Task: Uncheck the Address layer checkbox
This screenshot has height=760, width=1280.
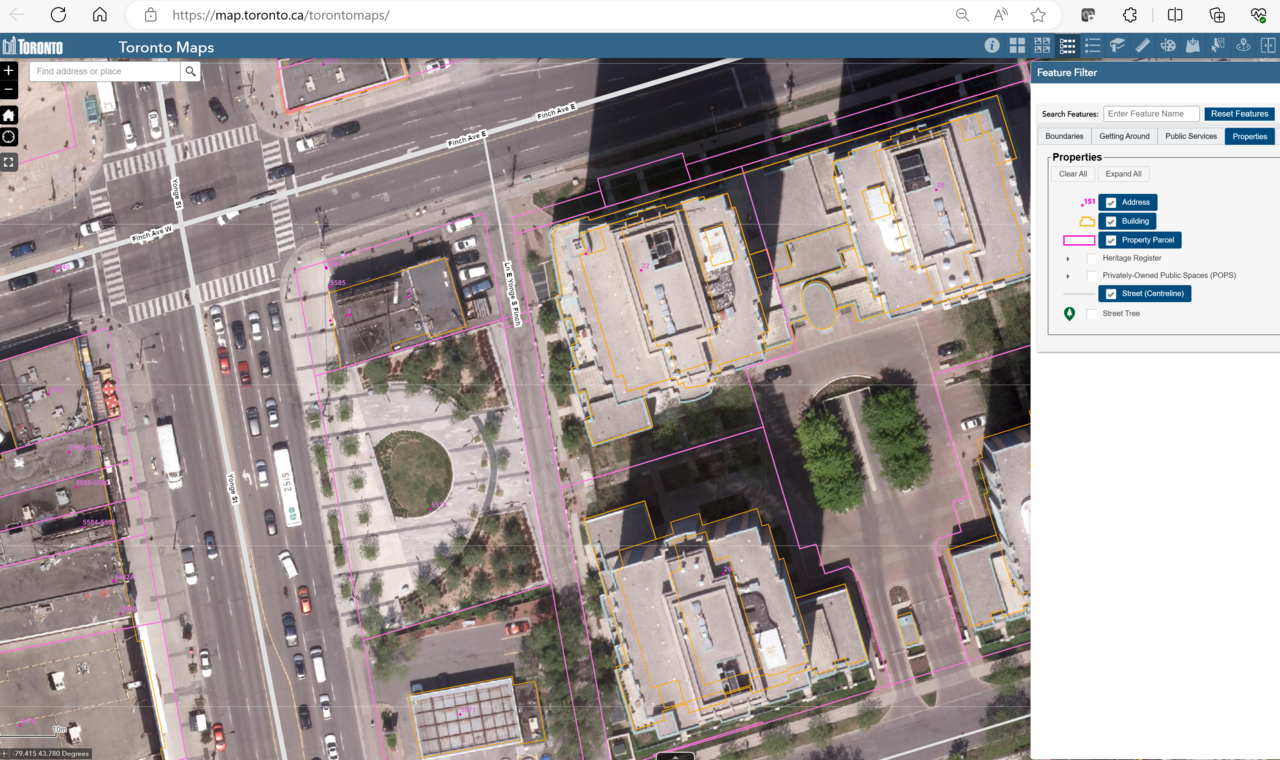Action: (x=1111, y=203)
